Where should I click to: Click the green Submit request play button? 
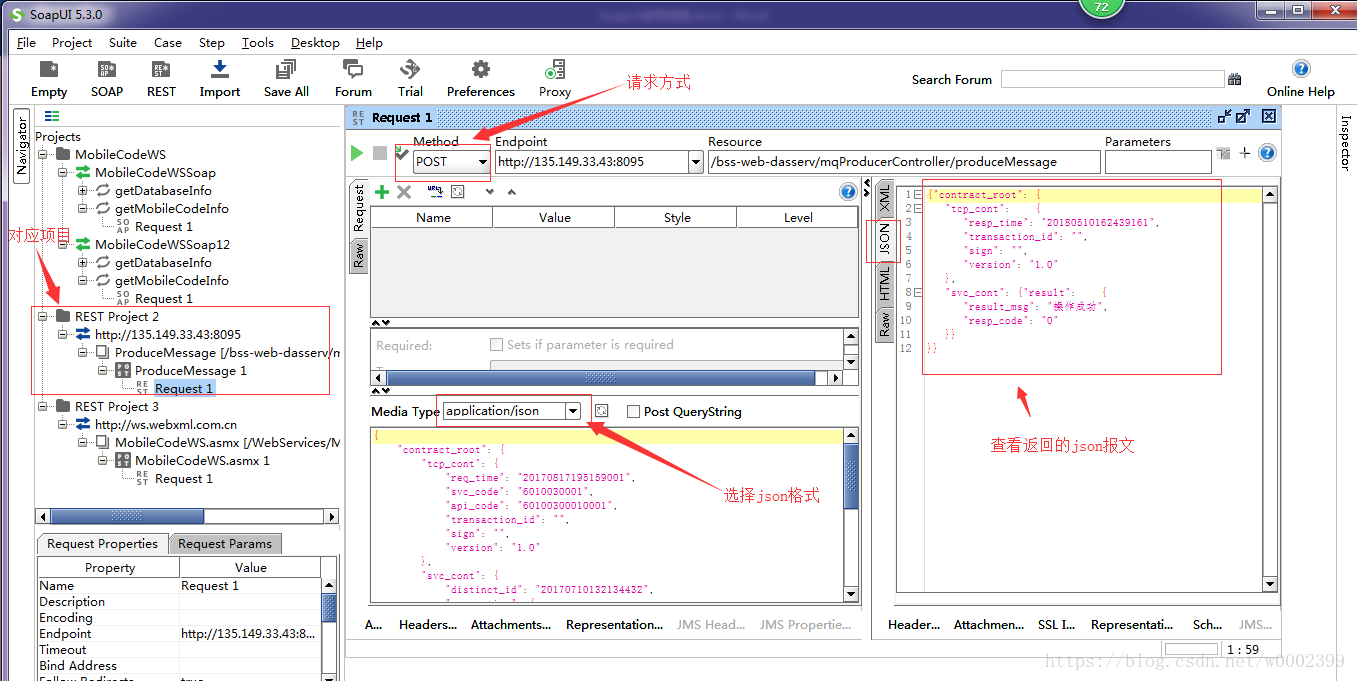pos(357,153)
